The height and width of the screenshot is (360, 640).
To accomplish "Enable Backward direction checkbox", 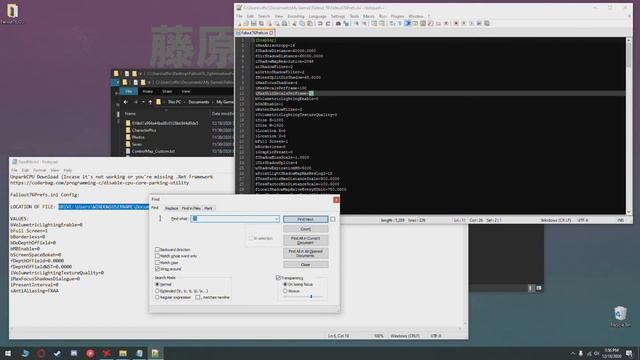I will click(157, 249).
